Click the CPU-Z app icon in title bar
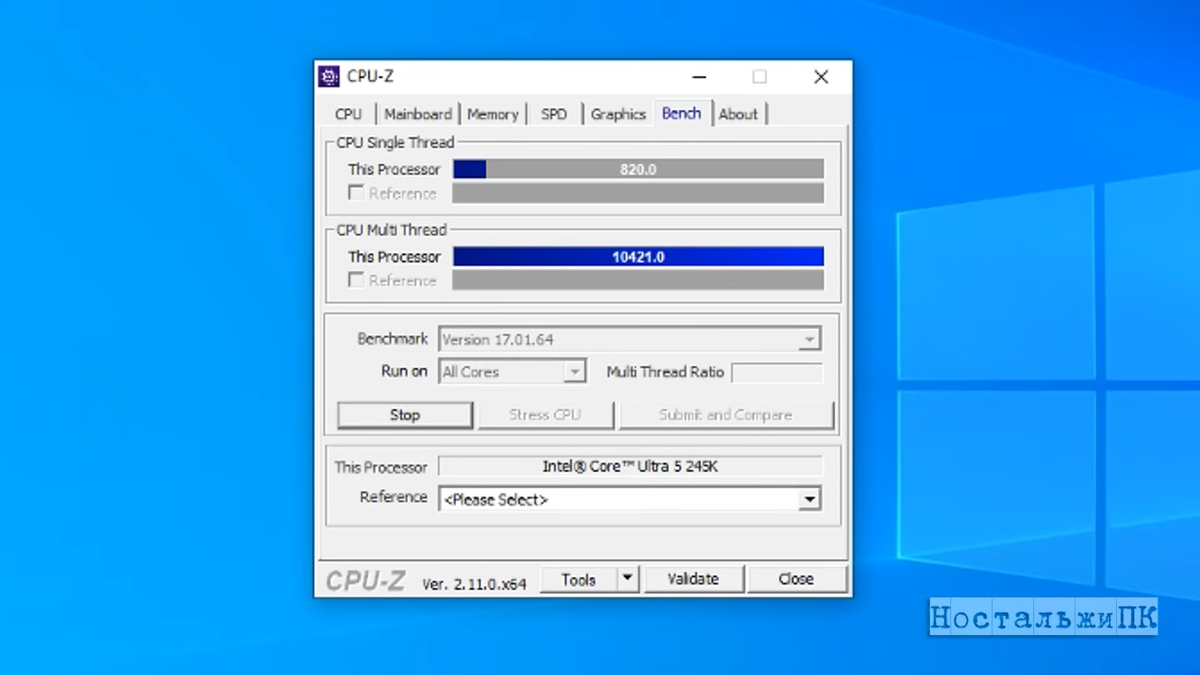 (329, 77)
